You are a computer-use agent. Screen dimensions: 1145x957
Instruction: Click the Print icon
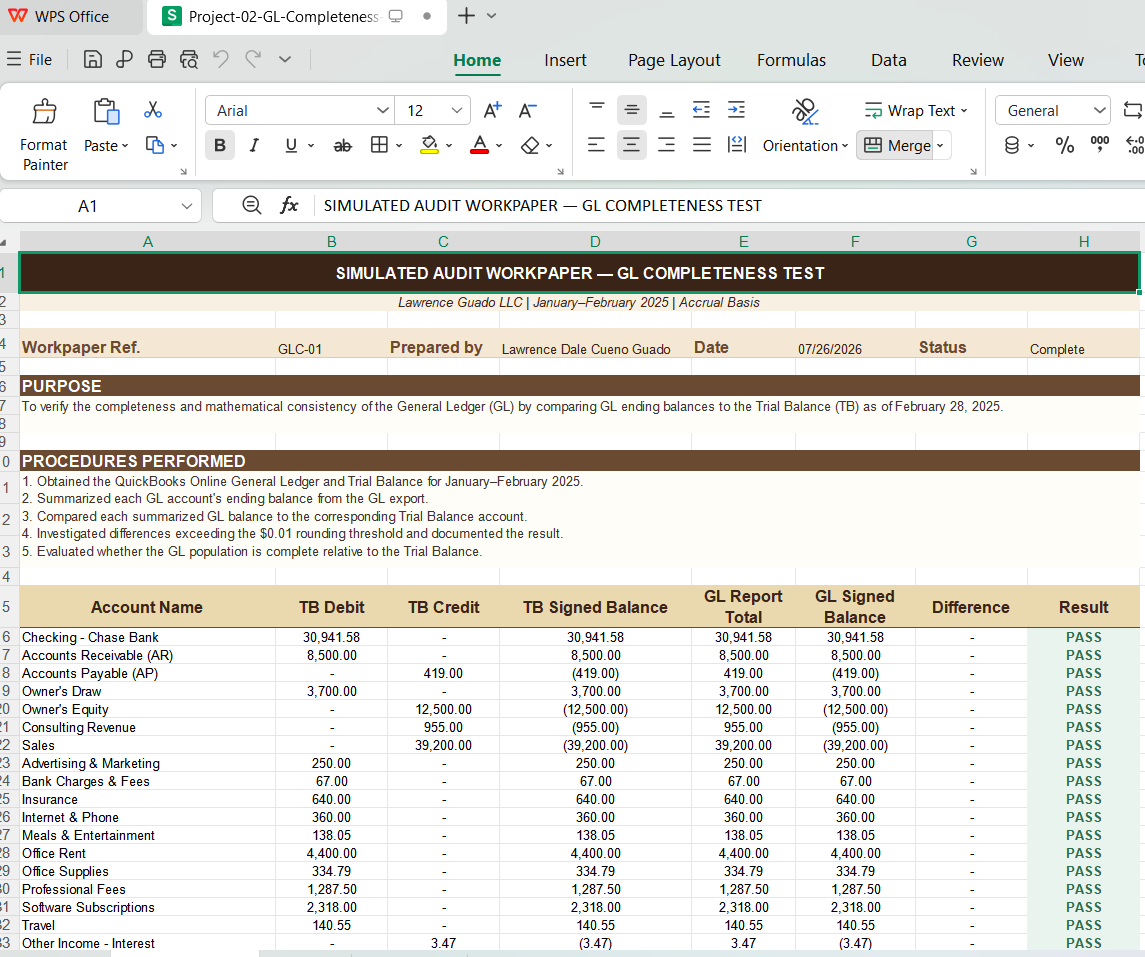tap(156, 60)
